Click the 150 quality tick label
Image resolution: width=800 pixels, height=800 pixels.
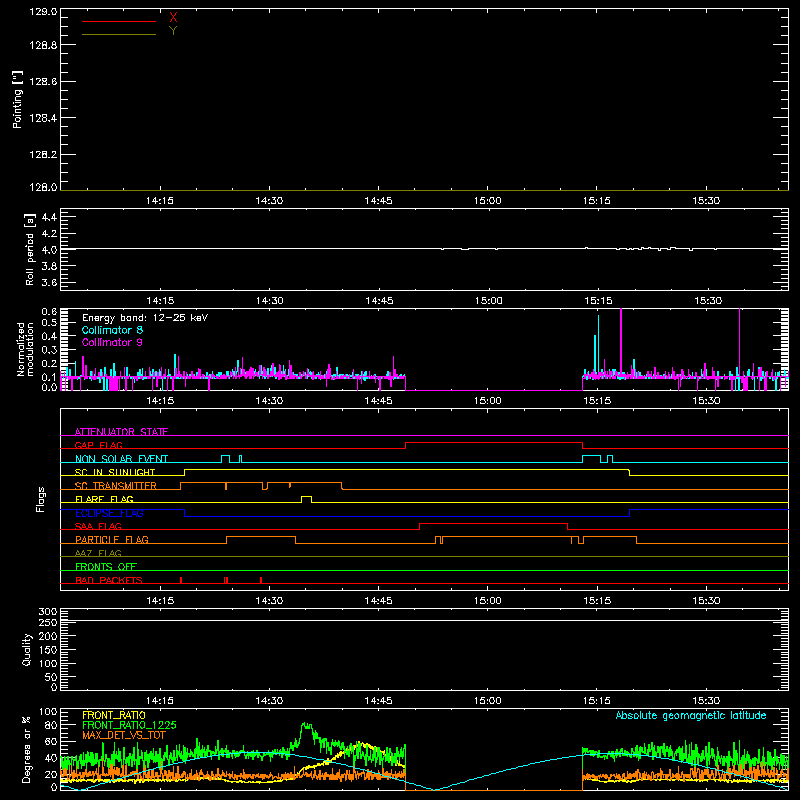[x=47, y=650]
